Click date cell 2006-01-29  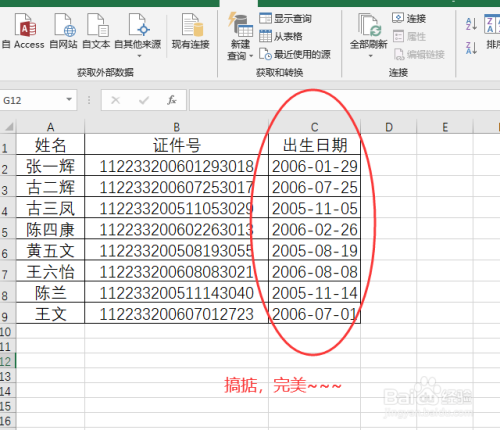[315, 166]
